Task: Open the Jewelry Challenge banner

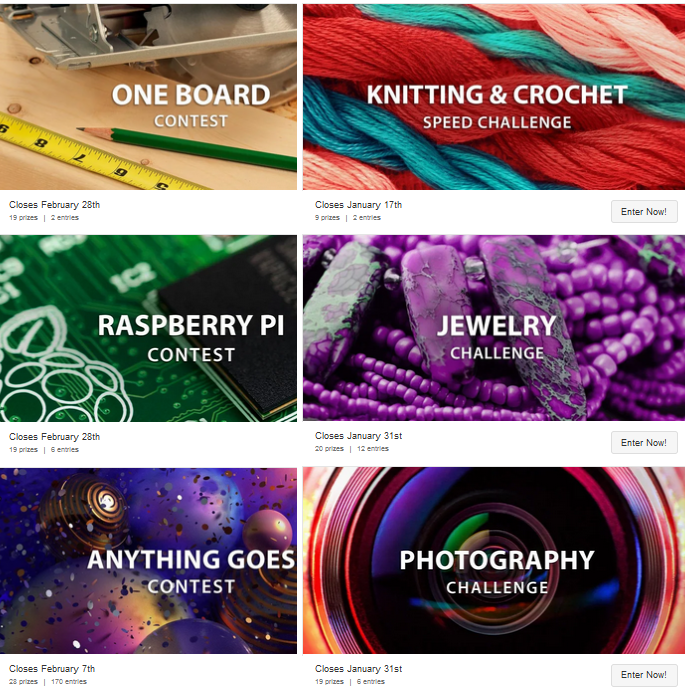Action: coord(494,328)
